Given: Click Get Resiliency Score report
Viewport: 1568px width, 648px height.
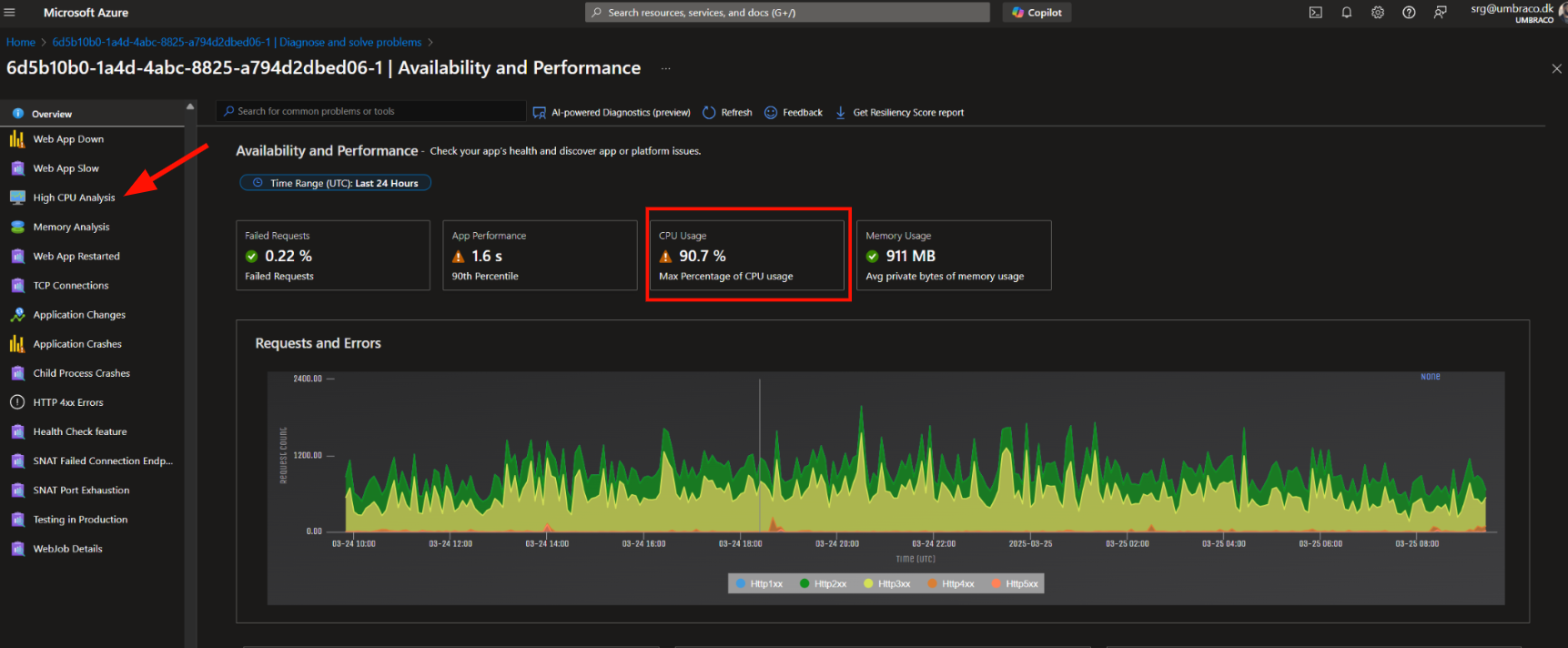Looking at the screenshot, I should pyautogui.click(x=907, y=113).
